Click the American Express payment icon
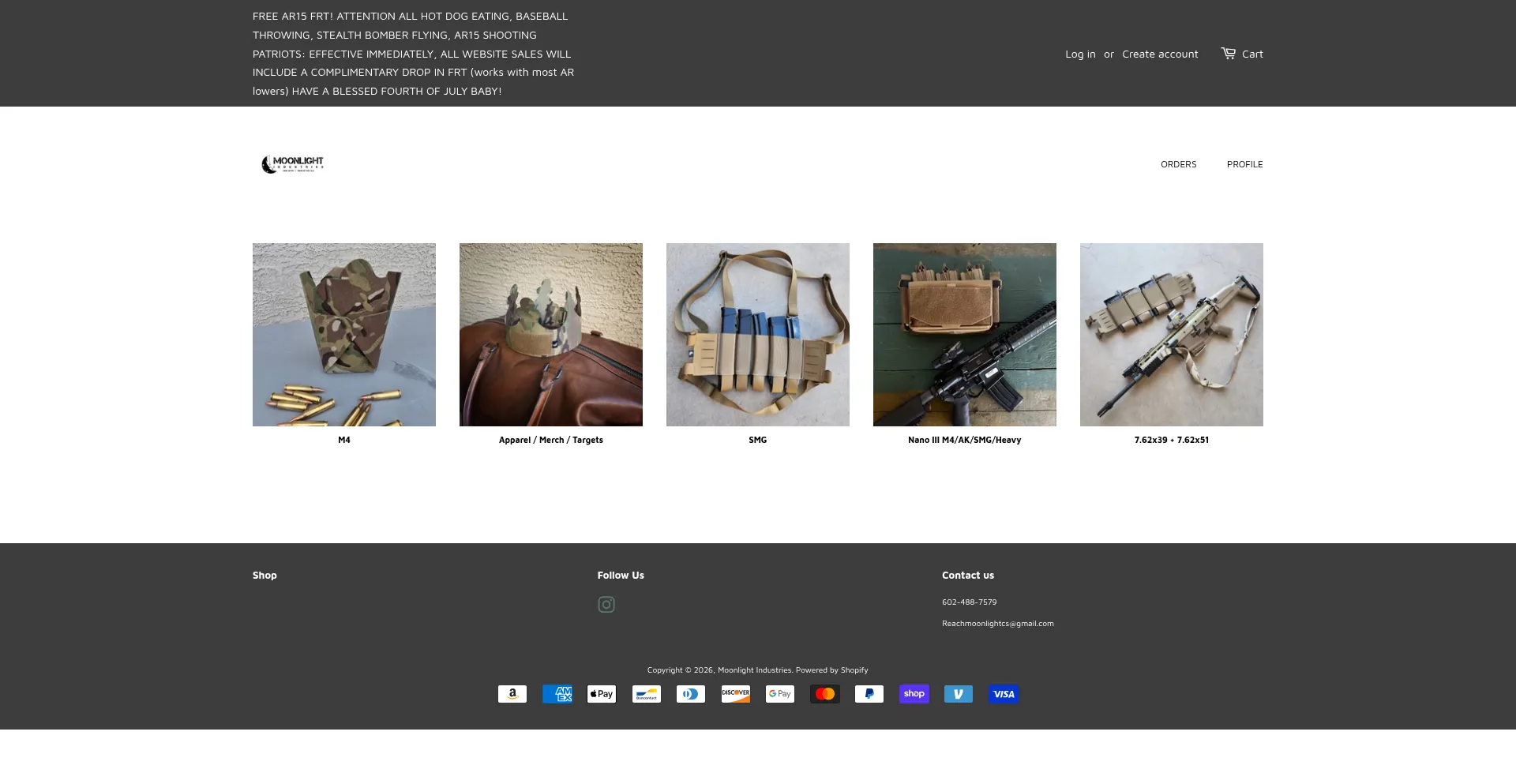The width and height of the screenshot is (1516, 784). (557, 694)
